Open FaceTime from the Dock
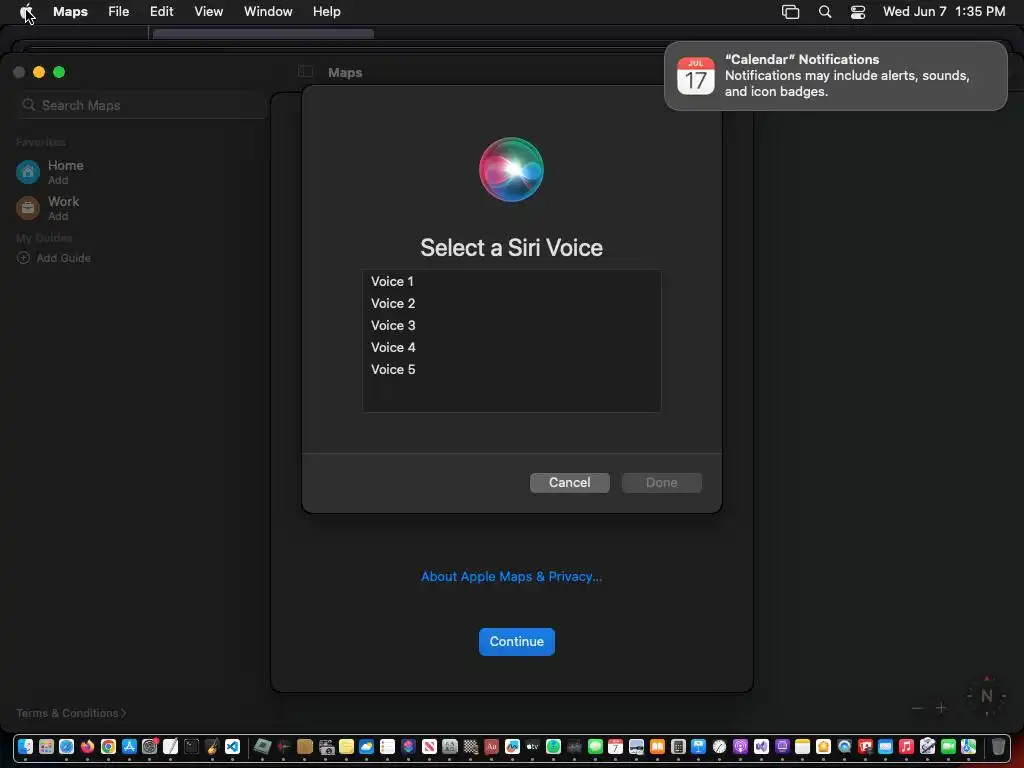Viewport: 1024px width, 768px height. point(948,746)
